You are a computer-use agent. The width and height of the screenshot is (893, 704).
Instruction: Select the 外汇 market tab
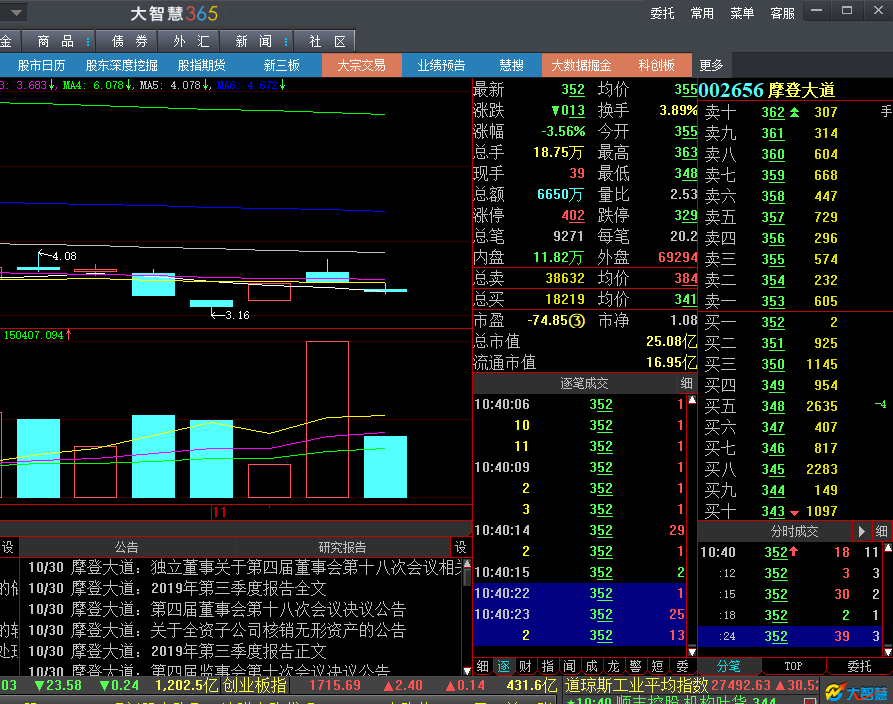(x=191, y=42)
